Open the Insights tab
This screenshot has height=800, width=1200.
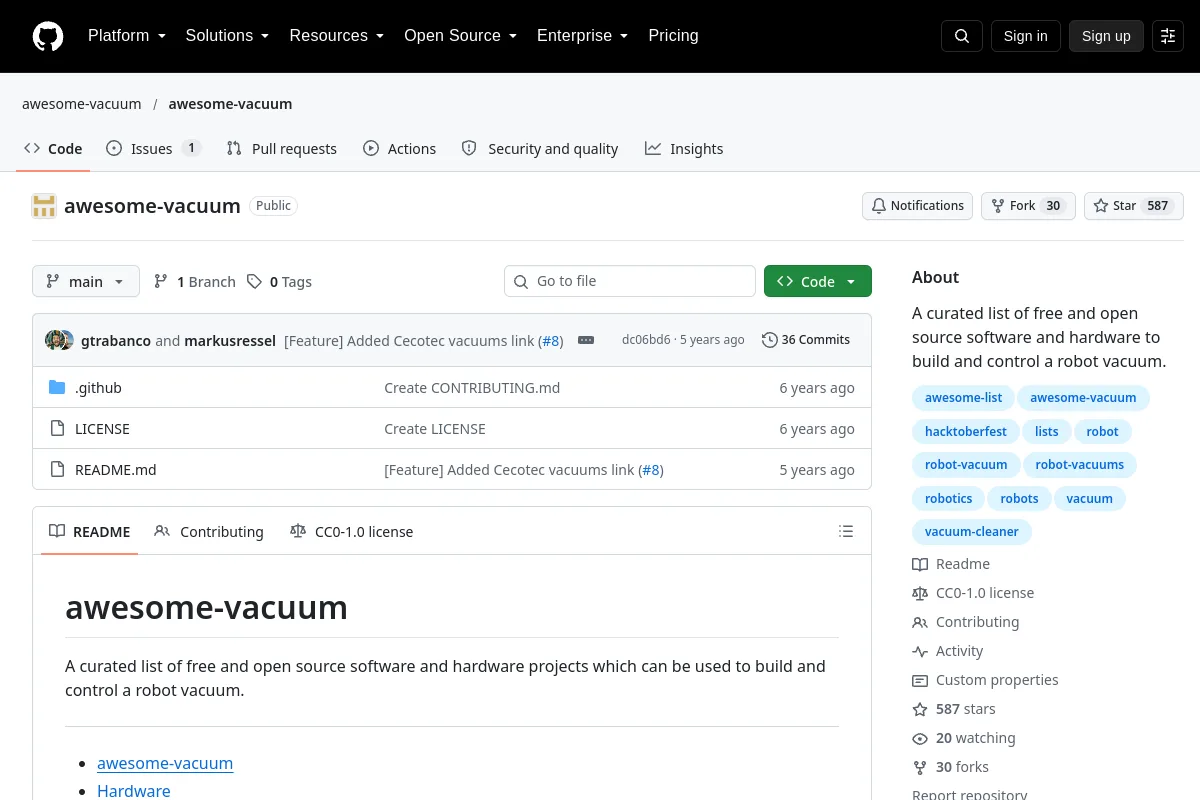tap(684, 149)
